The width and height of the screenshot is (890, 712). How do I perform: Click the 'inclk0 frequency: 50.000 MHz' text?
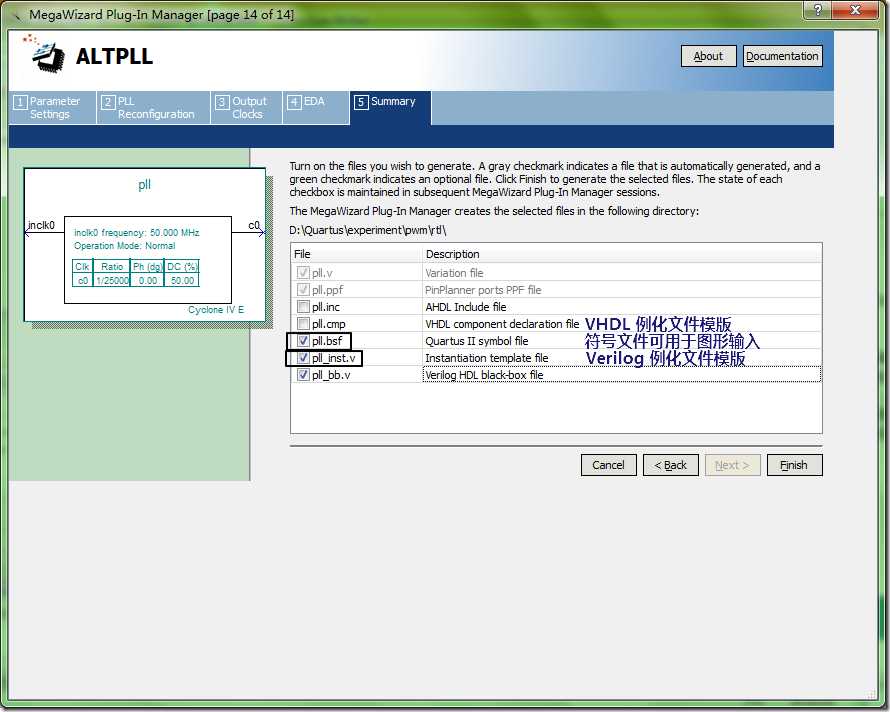[x=136, y=232]
